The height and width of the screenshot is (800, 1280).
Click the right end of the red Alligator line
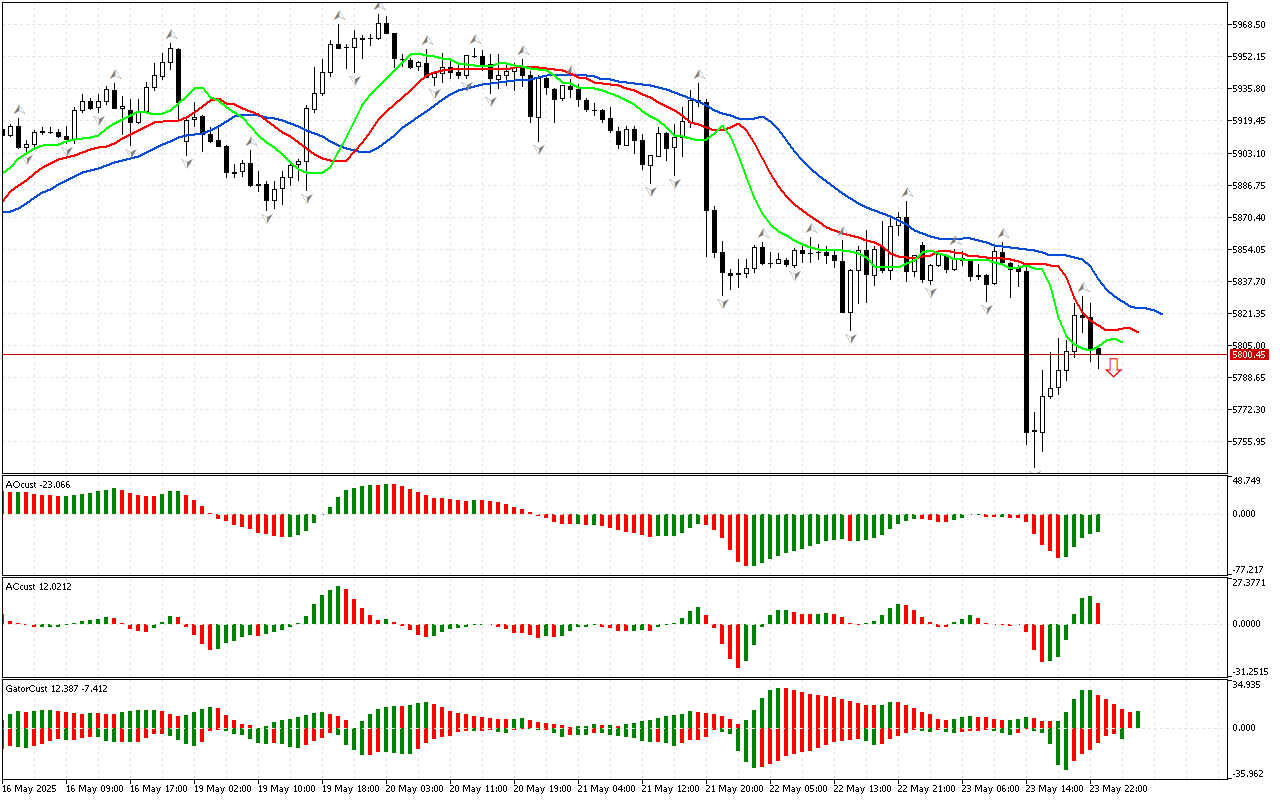1137,331
